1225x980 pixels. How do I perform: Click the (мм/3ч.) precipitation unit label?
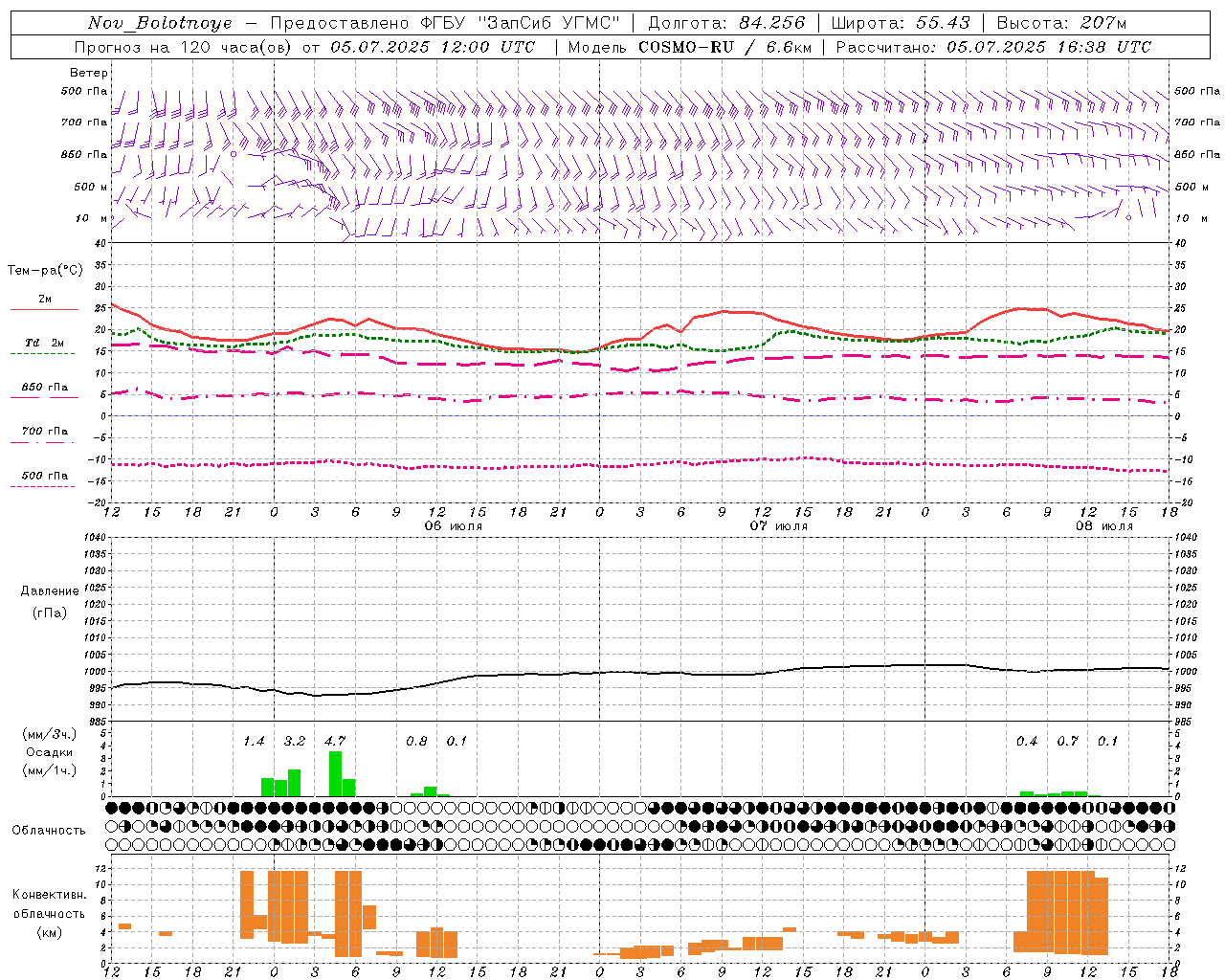coord(49,734)
